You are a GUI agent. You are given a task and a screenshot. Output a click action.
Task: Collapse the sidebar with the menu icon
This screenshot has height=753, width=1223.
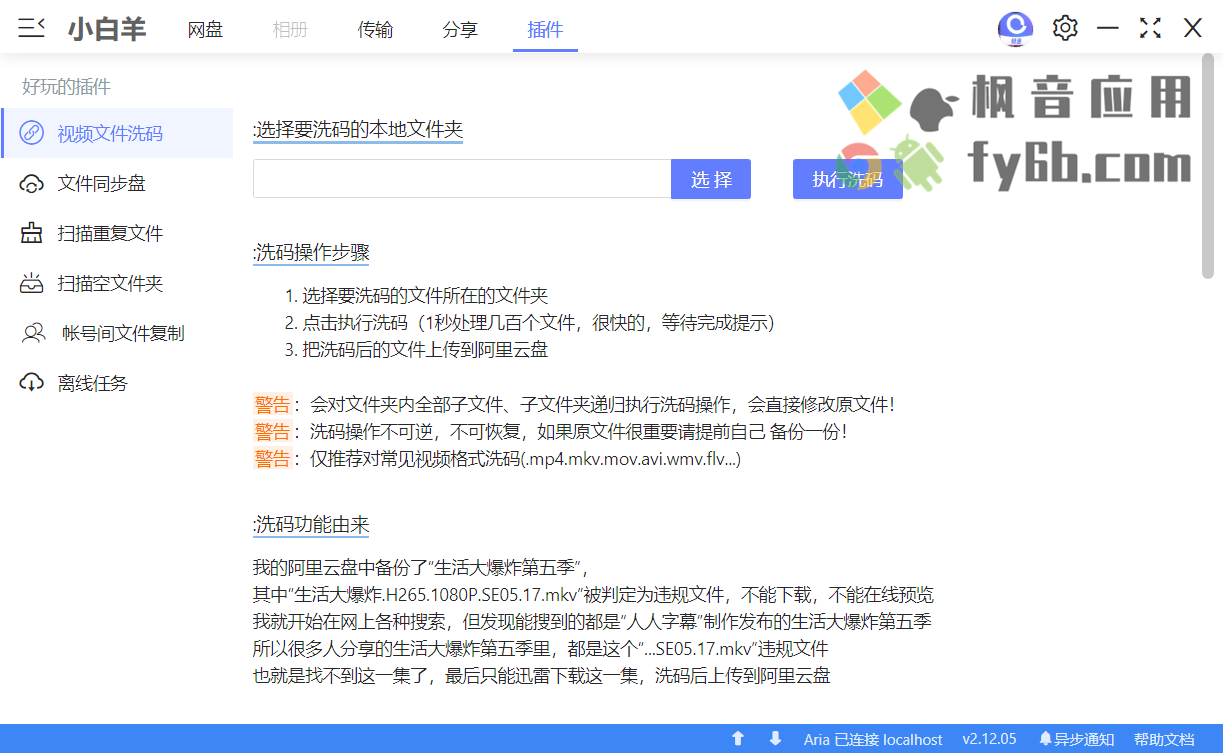32,28
